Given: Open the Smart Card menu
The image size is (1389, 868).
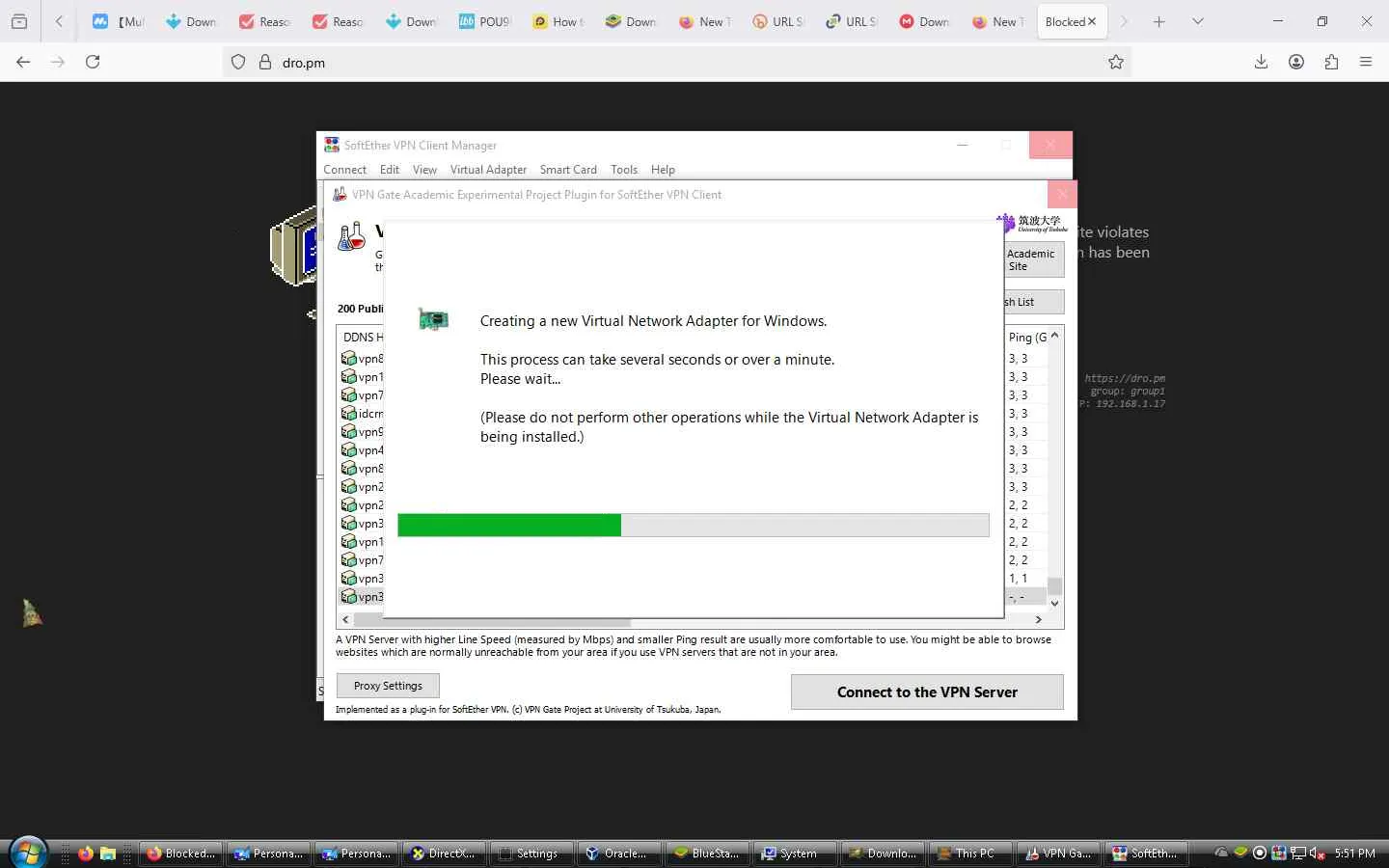Looking at the screenshot, I should pyautogui.click(x=568, y=170).
